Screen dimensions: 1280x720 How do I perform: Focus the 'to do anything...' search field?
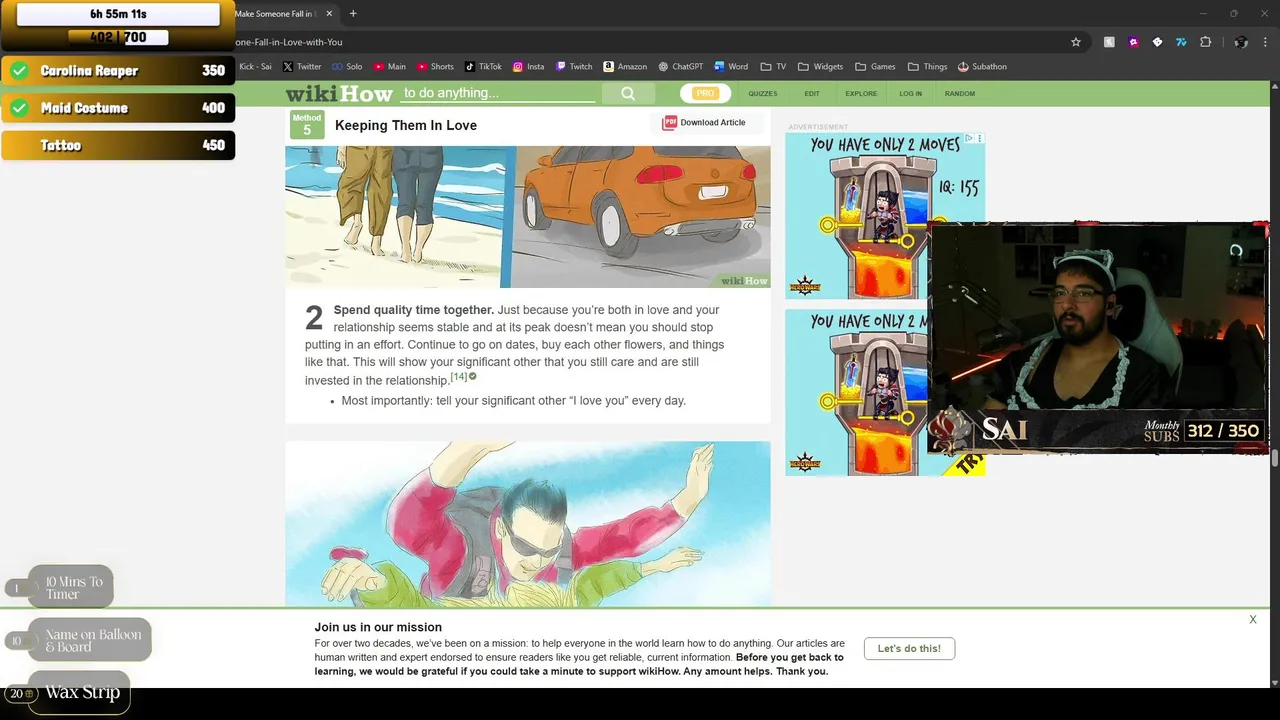click(498, 93)
